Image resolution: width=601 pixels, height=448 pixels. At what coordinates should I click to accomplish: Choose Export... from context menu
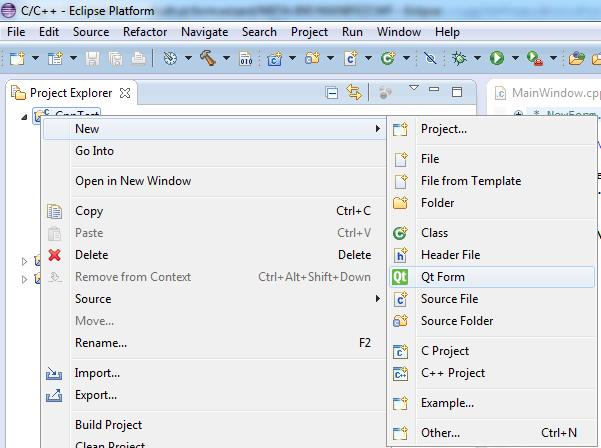pyautogui.click(x=214, y=395)
